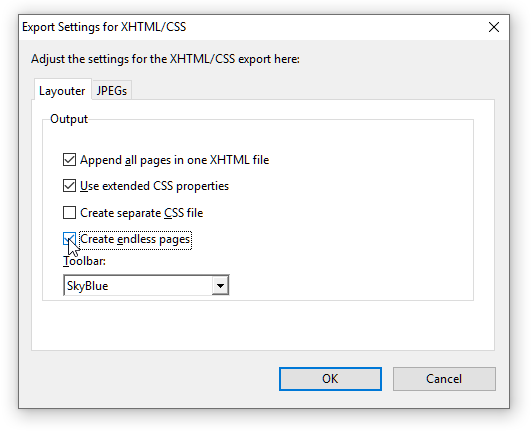Open the JPEGs tab

click(112, 90)
